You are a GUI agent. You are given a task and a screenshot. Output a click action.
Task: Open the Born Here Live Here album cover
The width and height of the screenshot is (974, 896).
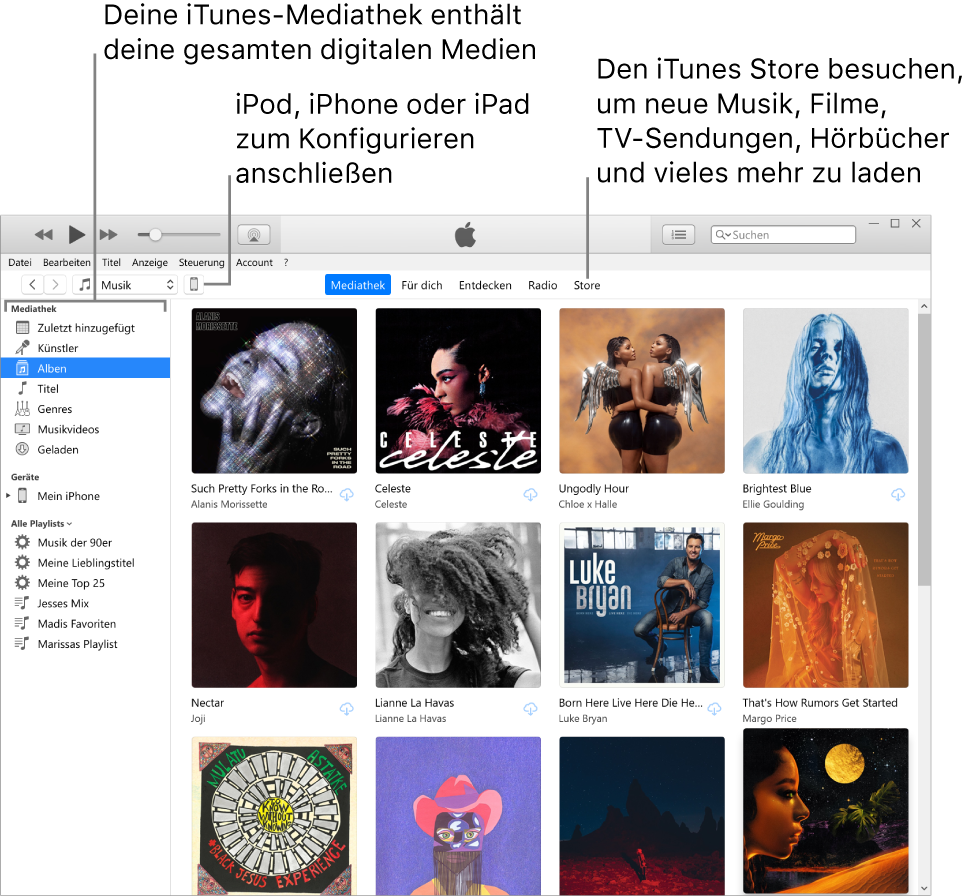[x=642, y=605]
